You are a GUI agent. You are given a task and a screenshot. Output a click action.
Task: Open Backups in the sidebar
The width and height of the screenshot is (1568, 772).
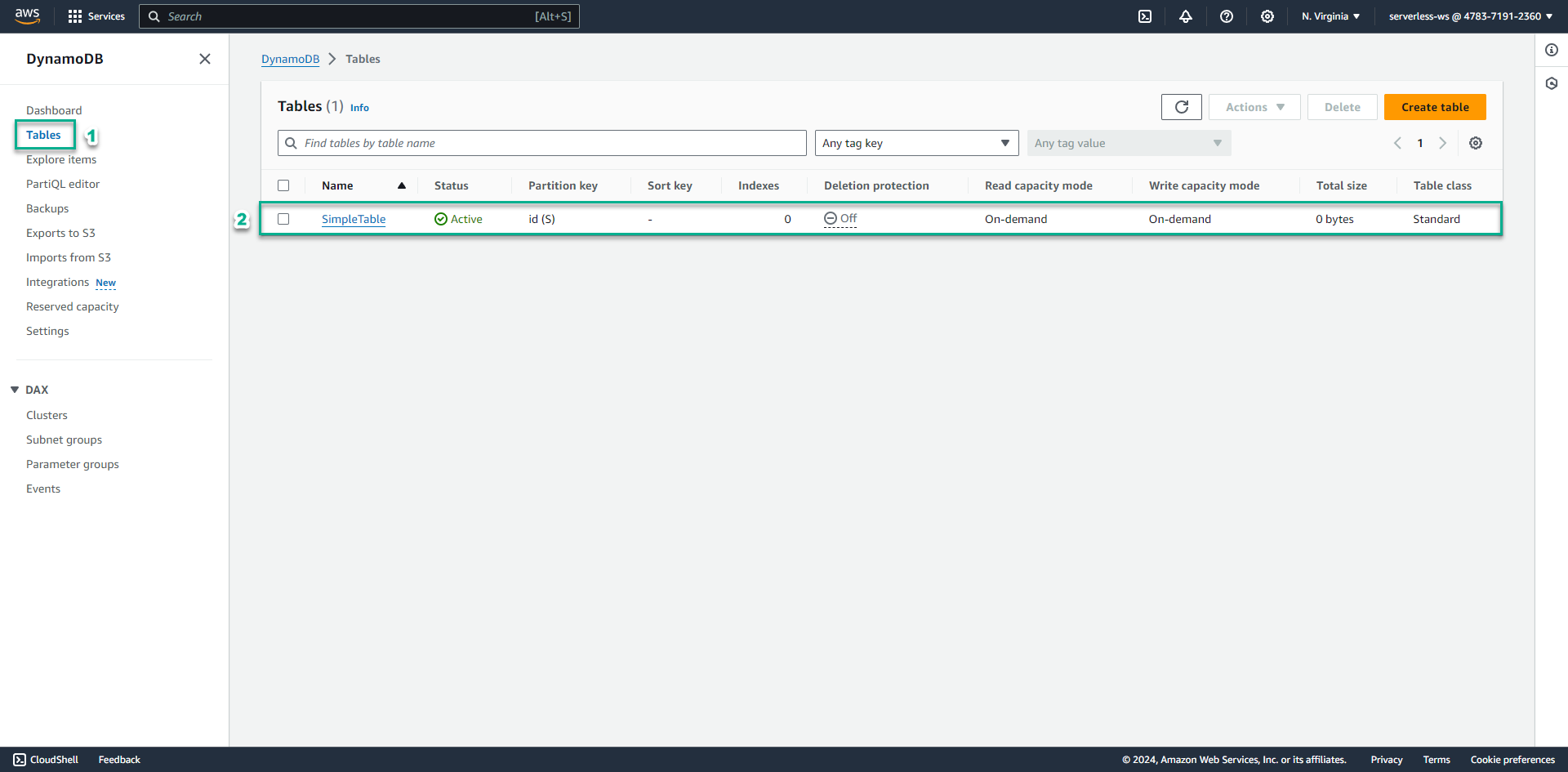[47, 208]
